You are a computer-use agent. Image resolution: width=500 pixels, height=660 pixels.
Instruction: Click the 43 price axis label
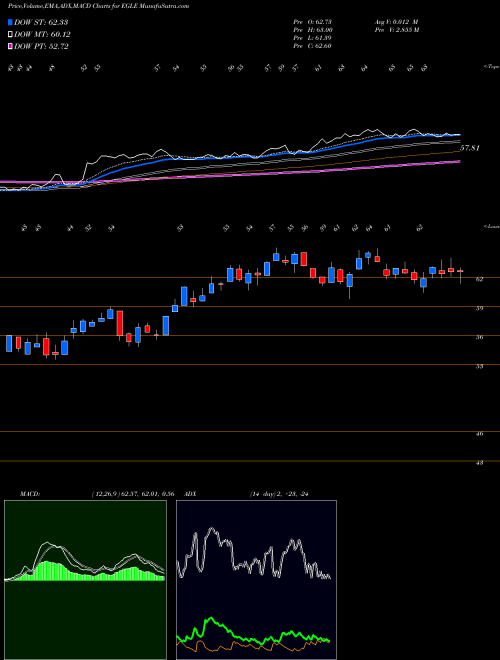[480, 463]
